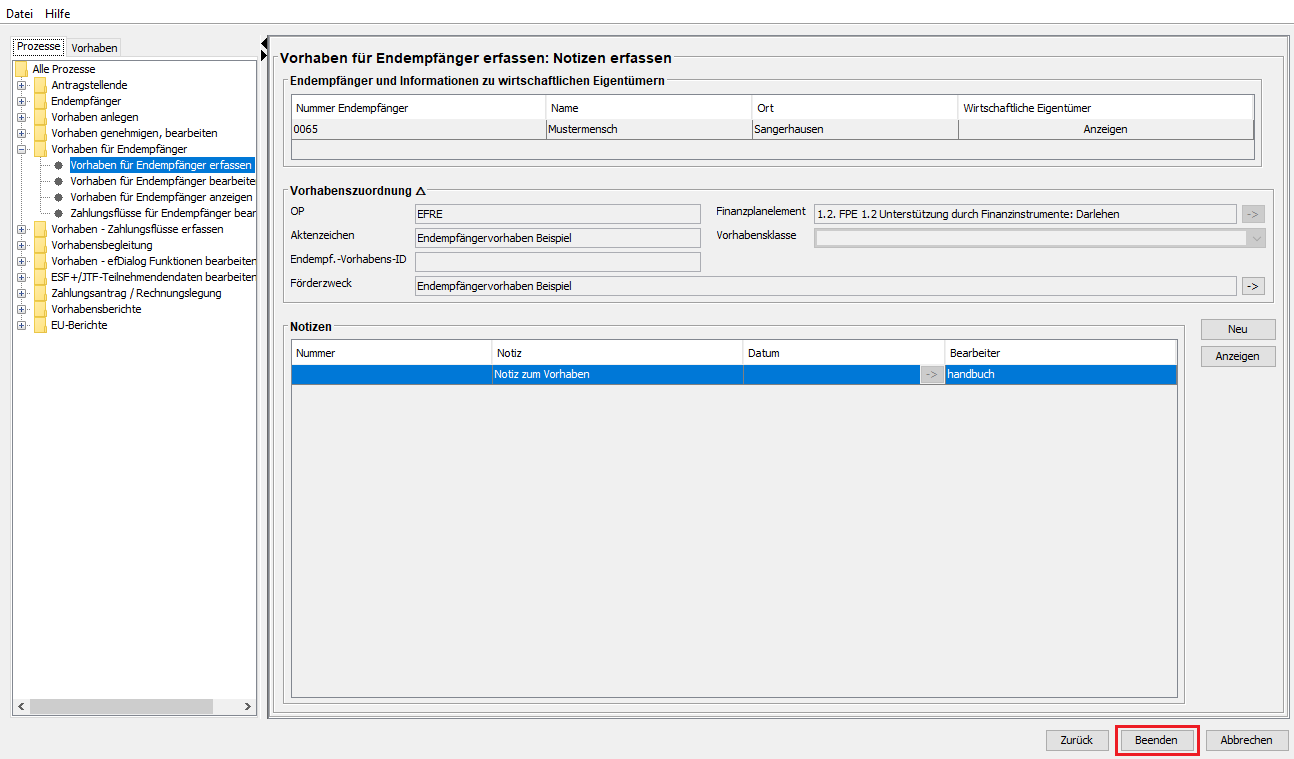Click left arrow of tree horizontal scrollbar
This screenshot has width=1294, height=759.
click(22, 706)
